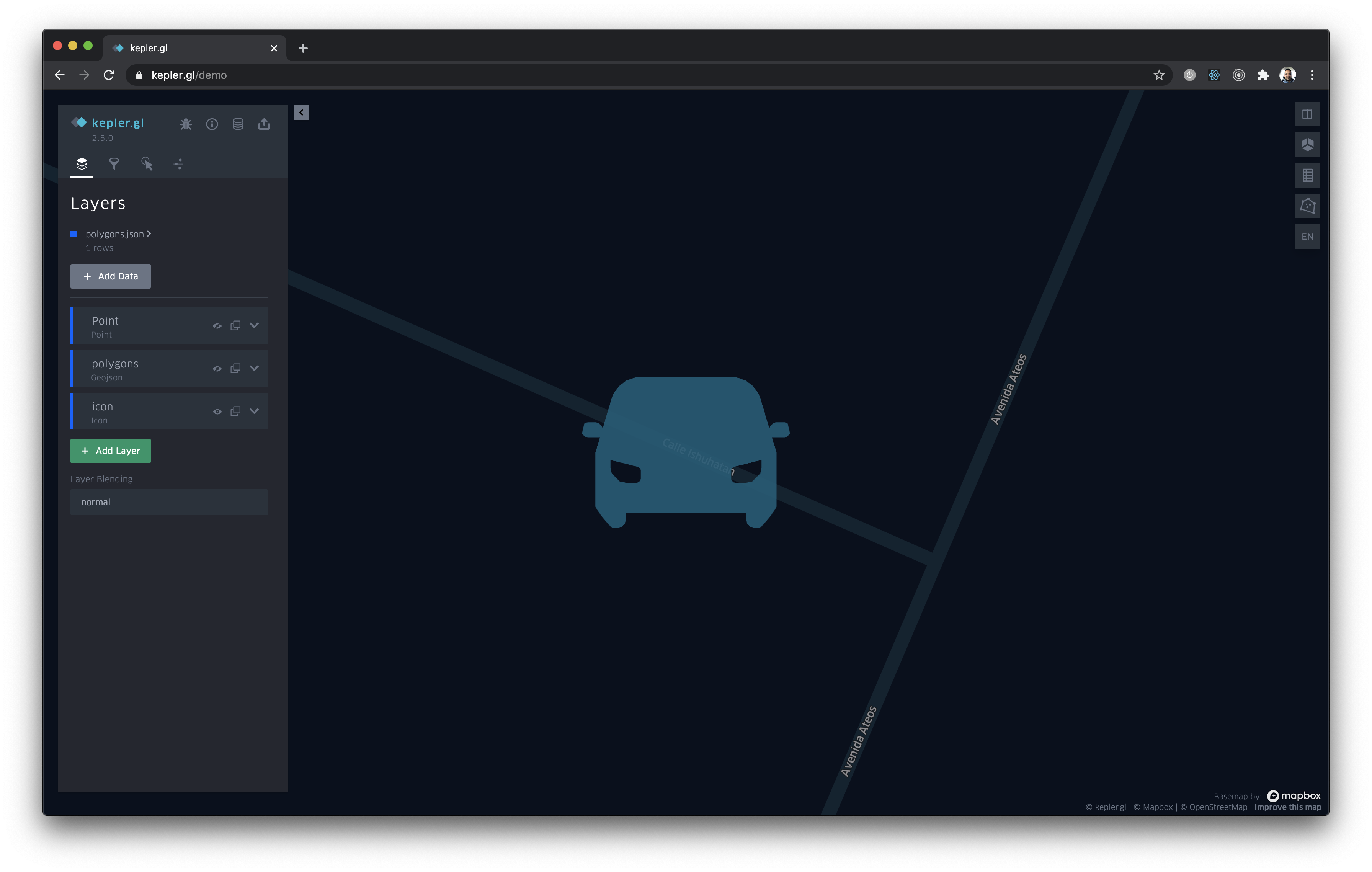This screenshot has height=872, width=1372.
Task: Open the bug report icon in the header
Action: click(x=186, y=124)
